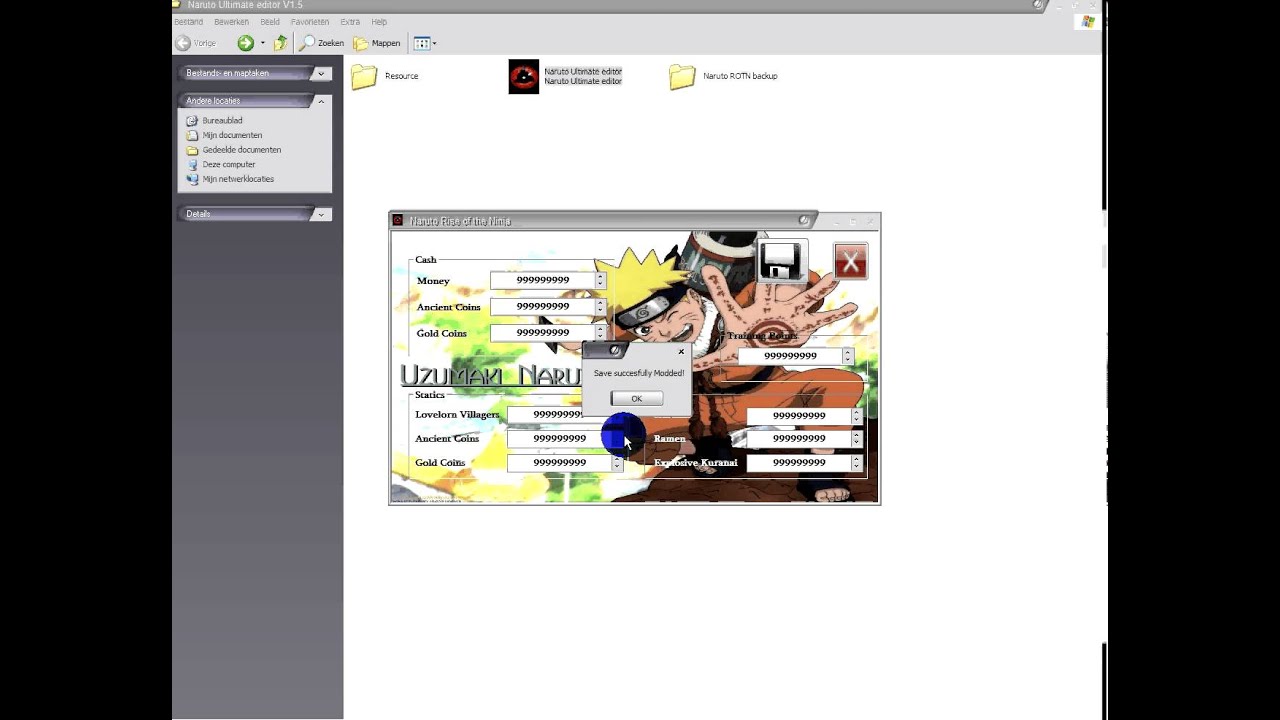Click the value field above Ramen
1280x720 pixels.
coord(799,415)
